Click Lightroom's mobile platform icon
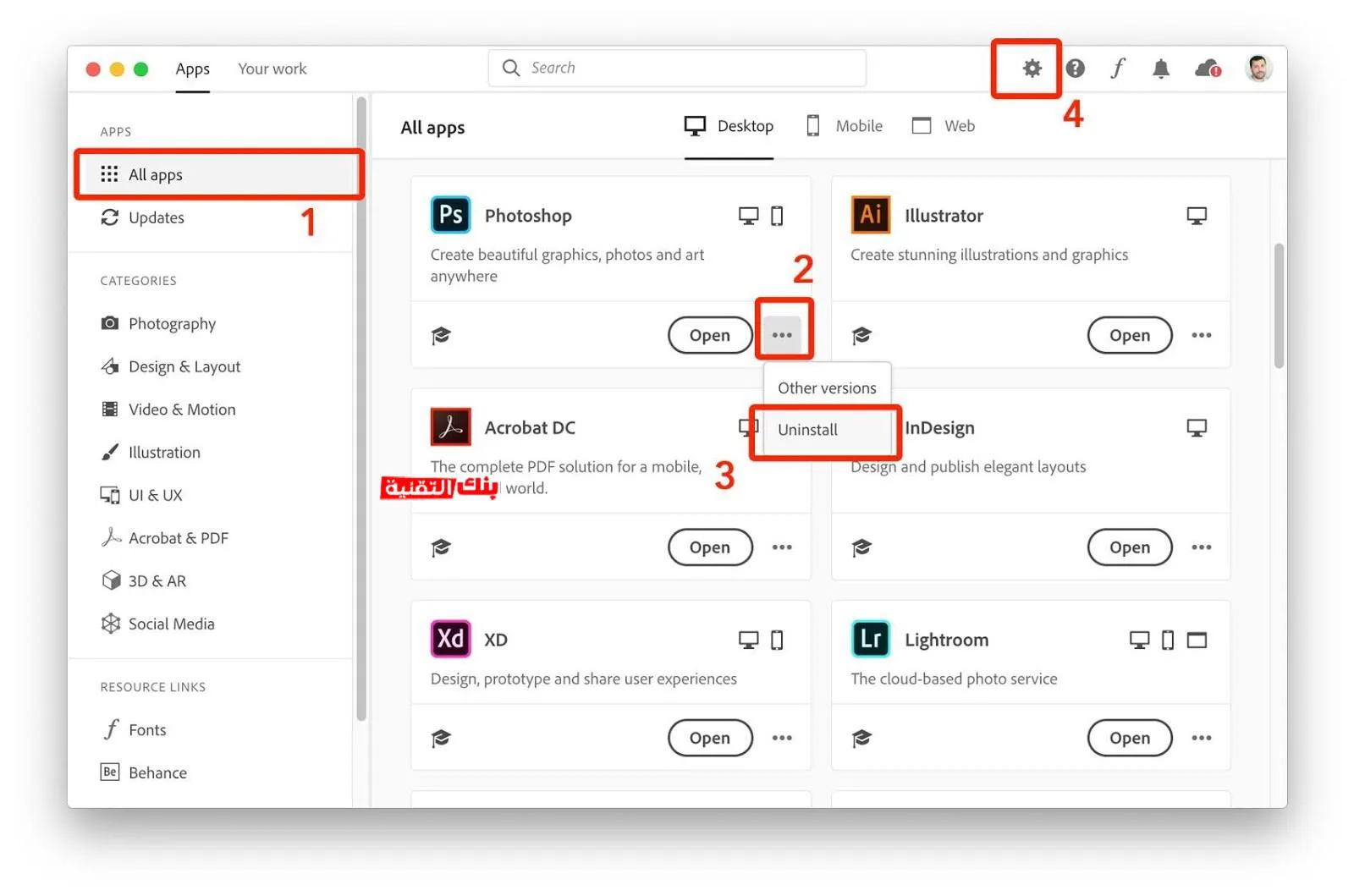The width and height of the screenshot is (1354, 896). [x=1168, y=640]
